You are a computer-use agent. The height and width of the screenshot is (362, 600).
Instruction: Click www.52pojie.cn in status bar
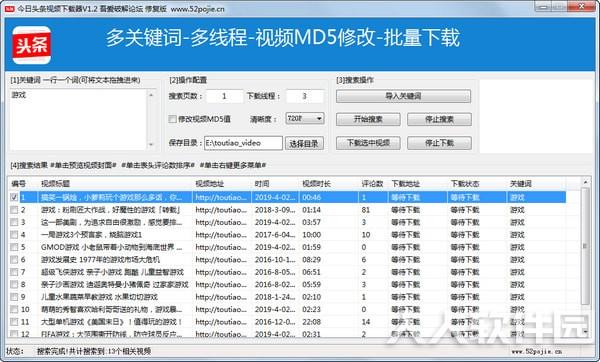536,351
